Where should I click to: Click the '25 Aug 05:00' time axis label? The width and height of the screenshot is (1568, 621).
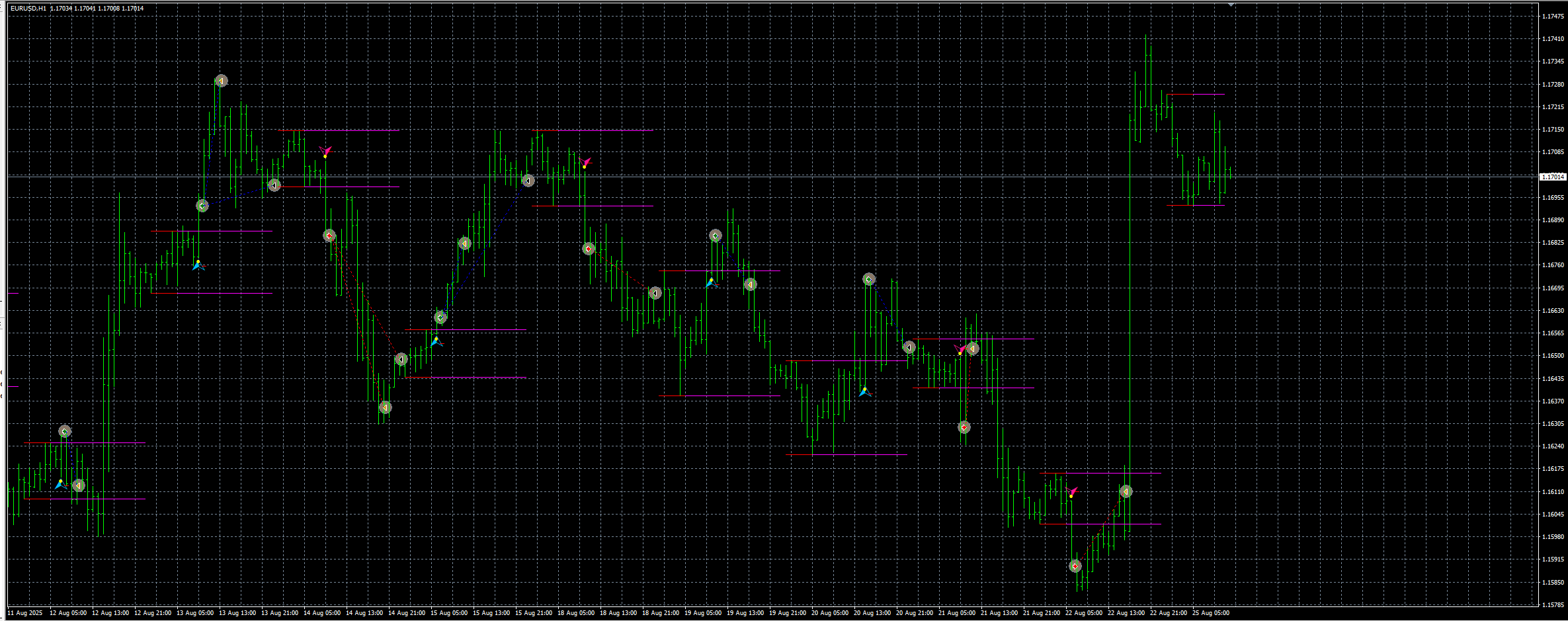(1211, 613)
